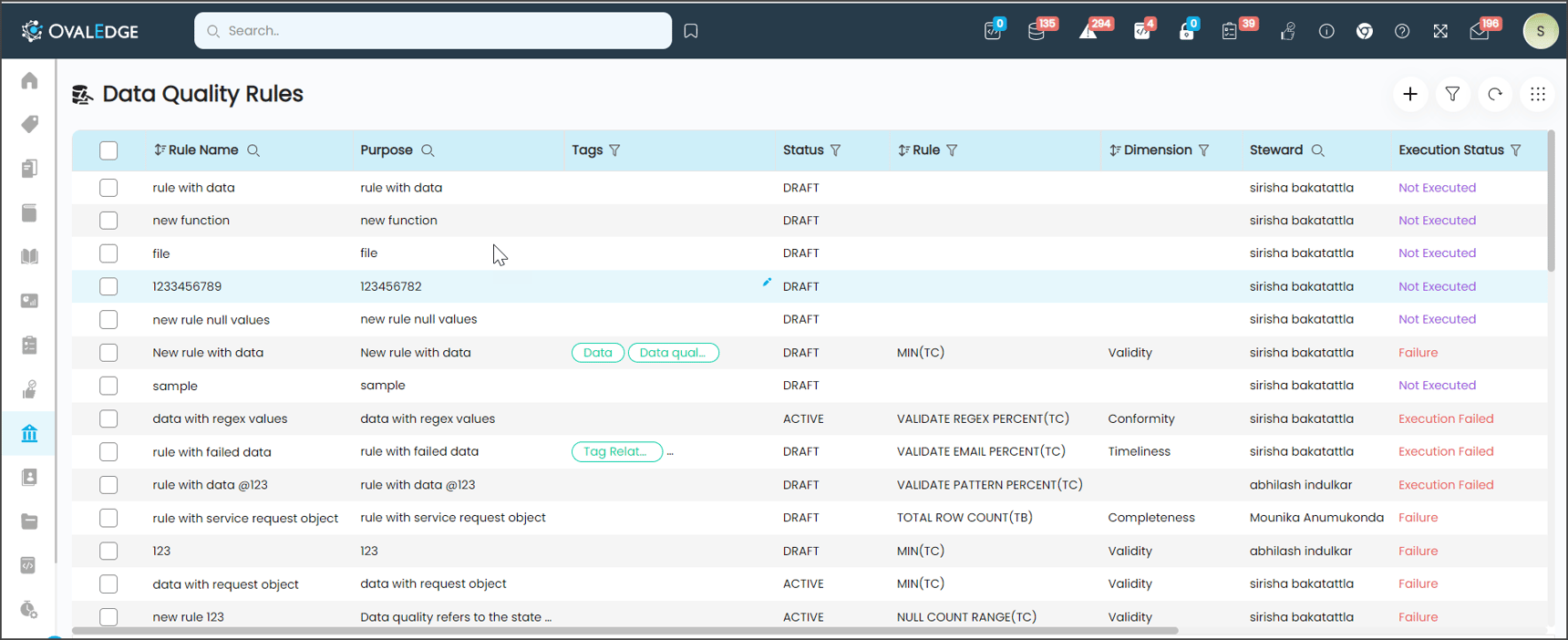Open the page filter funnel button
The width and height of the screenshot is (1568, 640).
1452,94
